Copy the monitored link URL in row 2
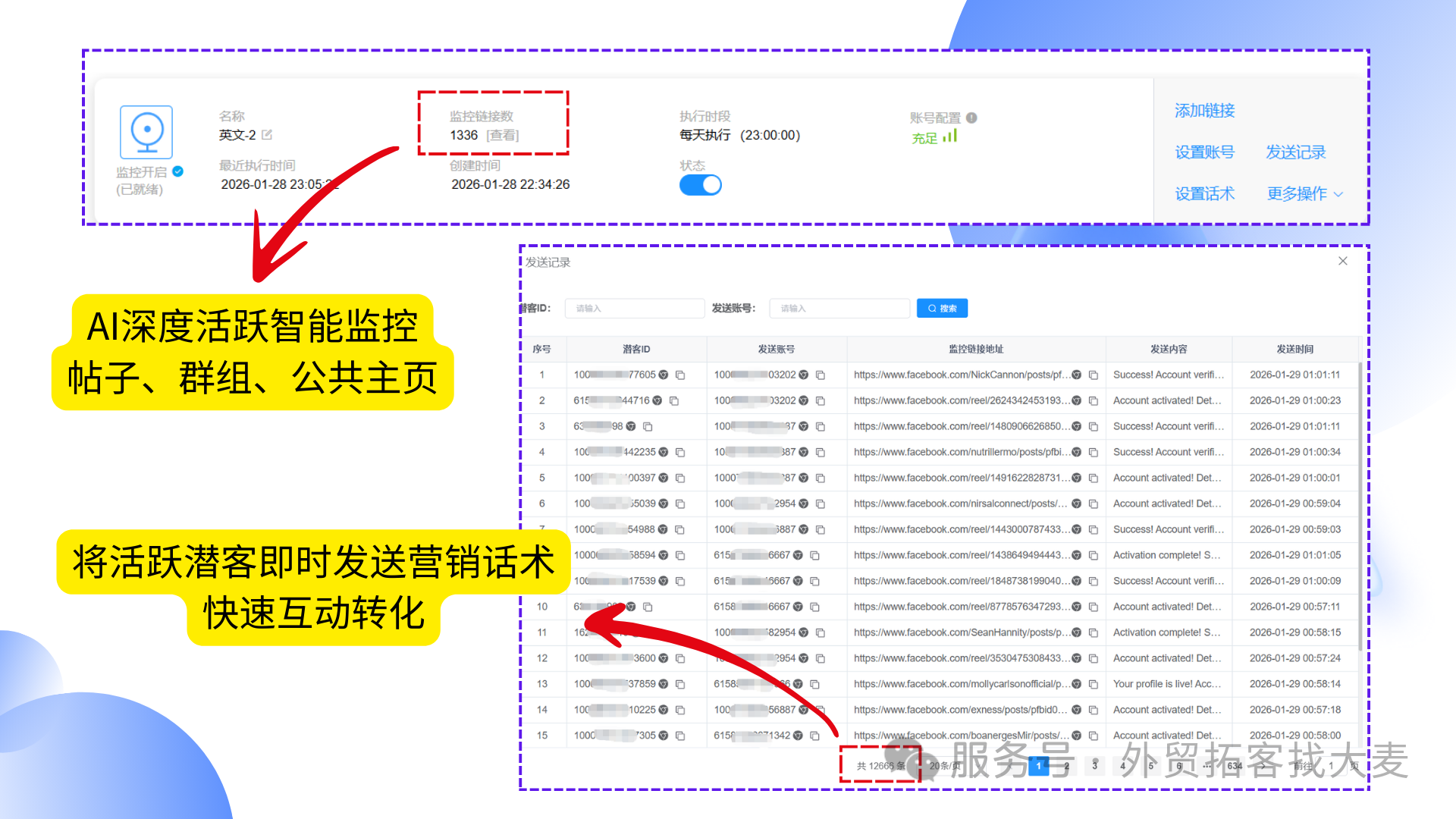Screen dimensions: 1456x819 click(x=1093, y=400)
